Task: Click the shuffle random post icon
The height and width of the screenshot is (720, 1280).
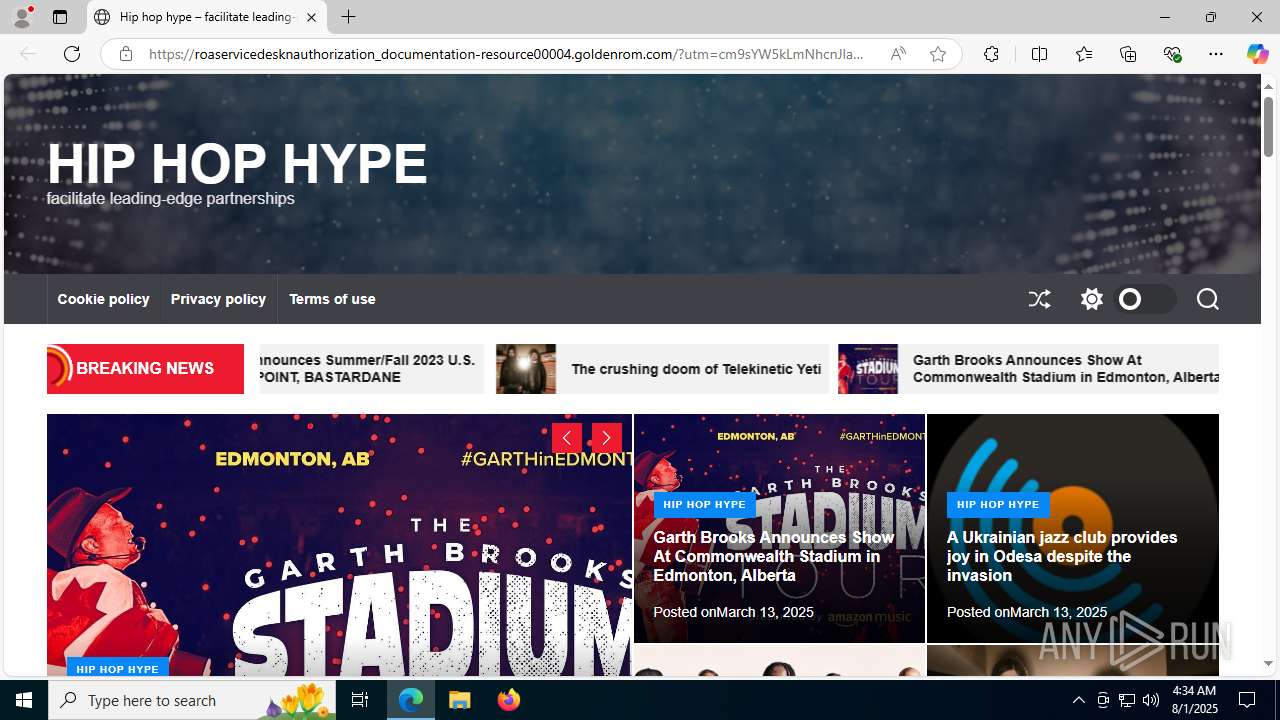Action: (x=1039, y=299)
